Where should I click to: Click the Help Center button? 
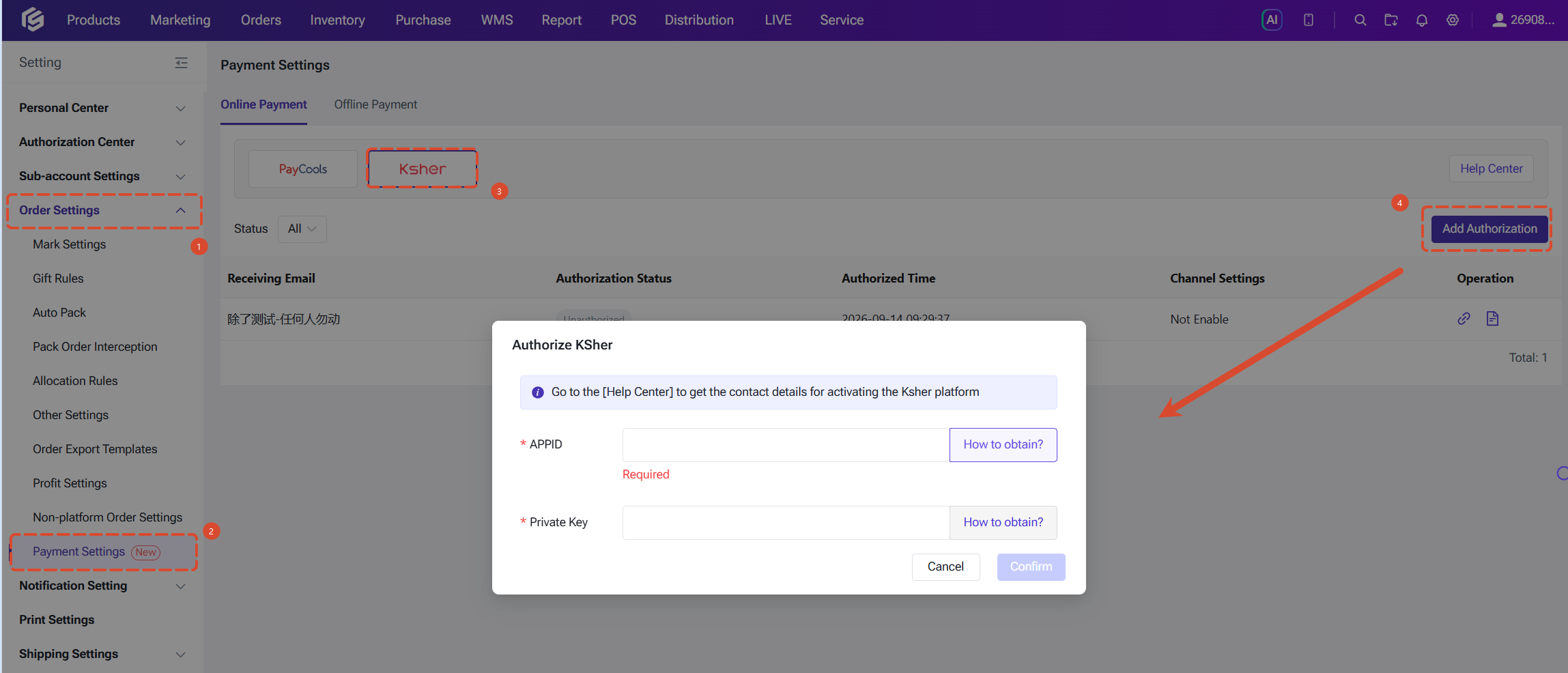1491,169
